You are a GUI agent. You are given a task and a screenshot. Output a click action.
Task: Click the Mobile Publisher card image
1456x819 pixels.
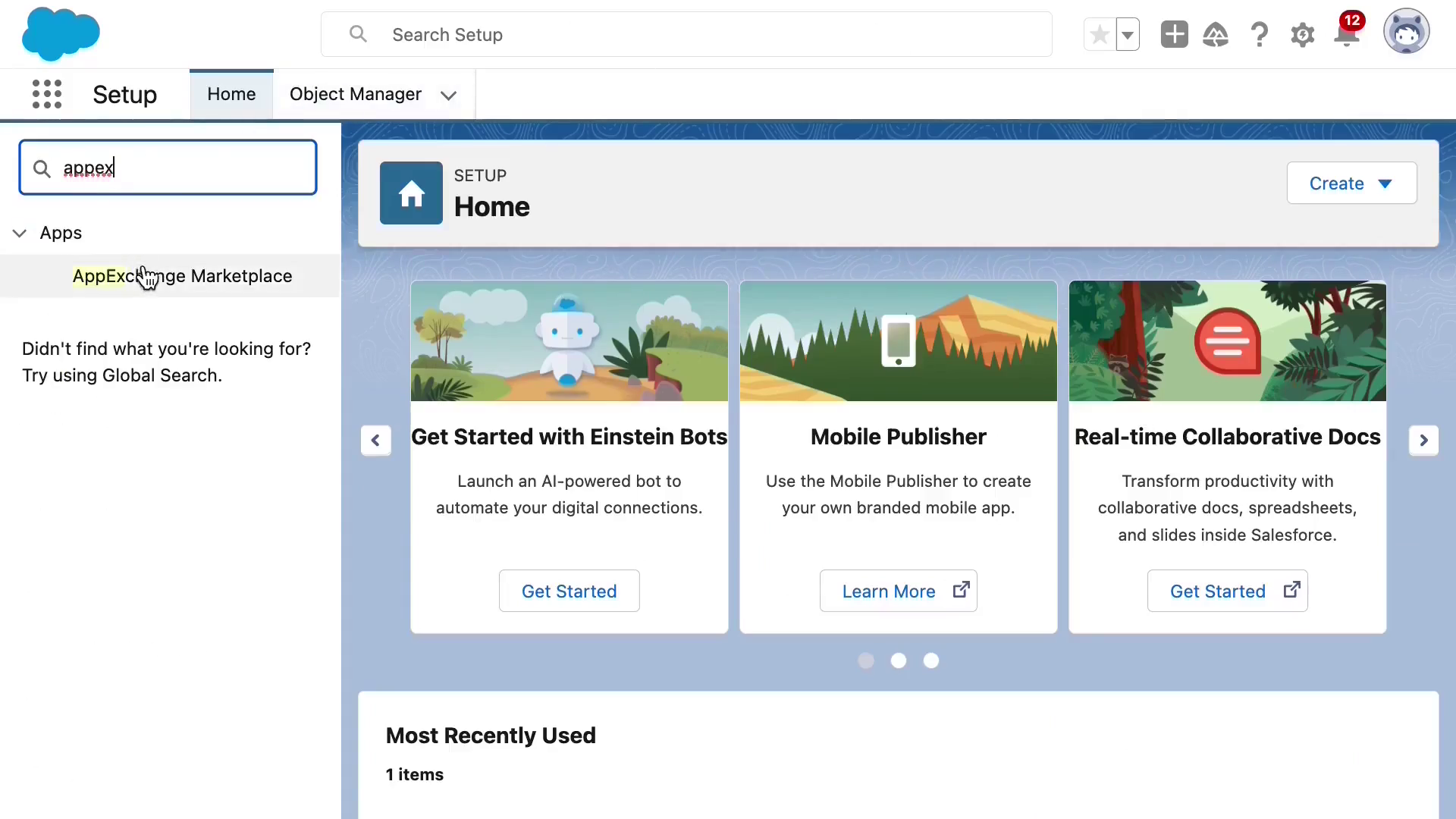coord(898,341)
